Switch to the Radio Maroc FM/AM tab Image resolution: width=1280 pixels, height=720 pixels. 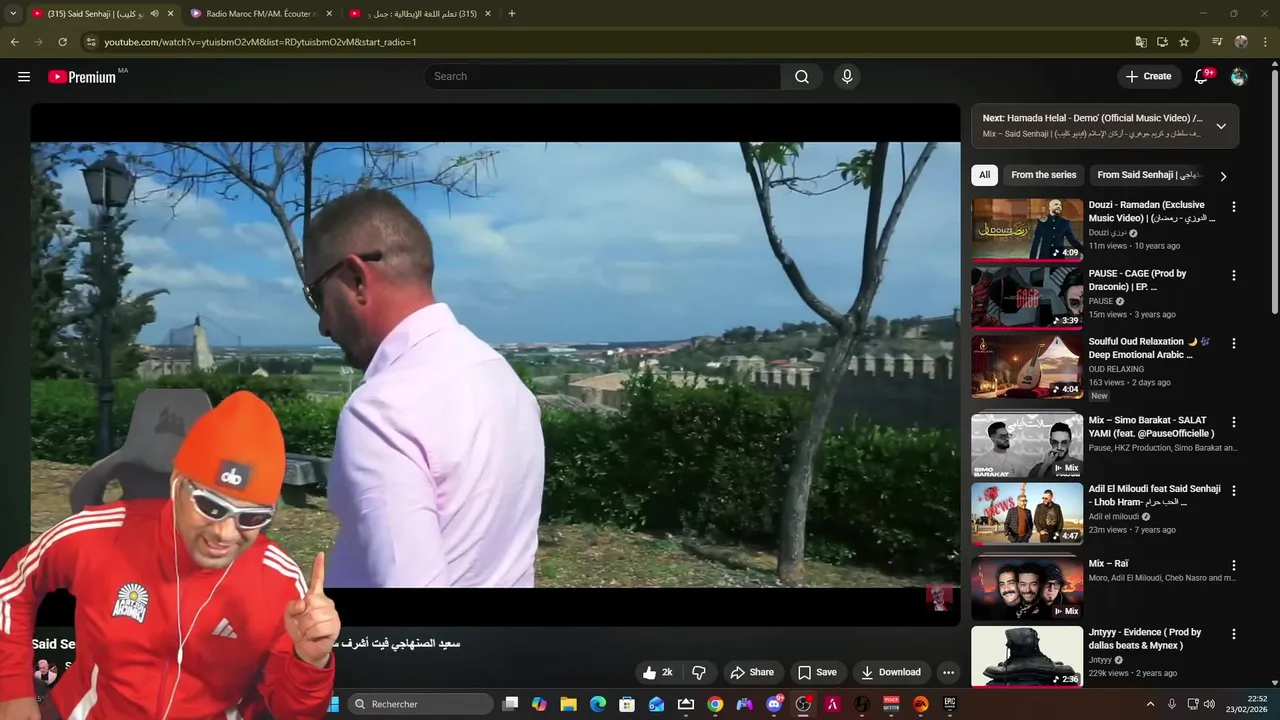pos(260,14)
